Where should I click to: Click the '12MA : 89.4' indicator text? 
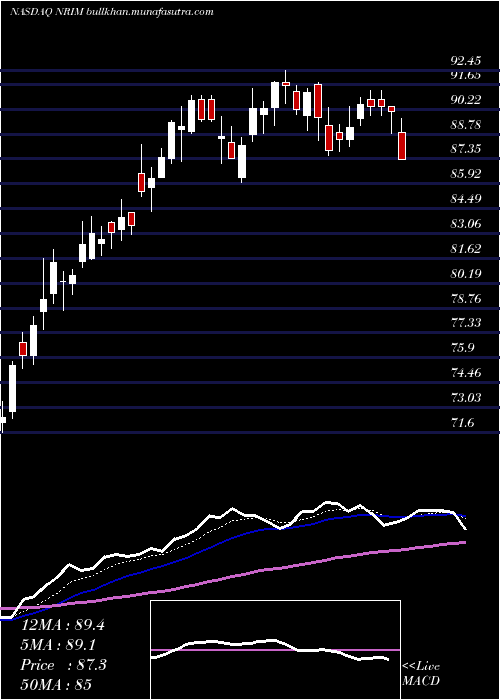coord(62,625)
